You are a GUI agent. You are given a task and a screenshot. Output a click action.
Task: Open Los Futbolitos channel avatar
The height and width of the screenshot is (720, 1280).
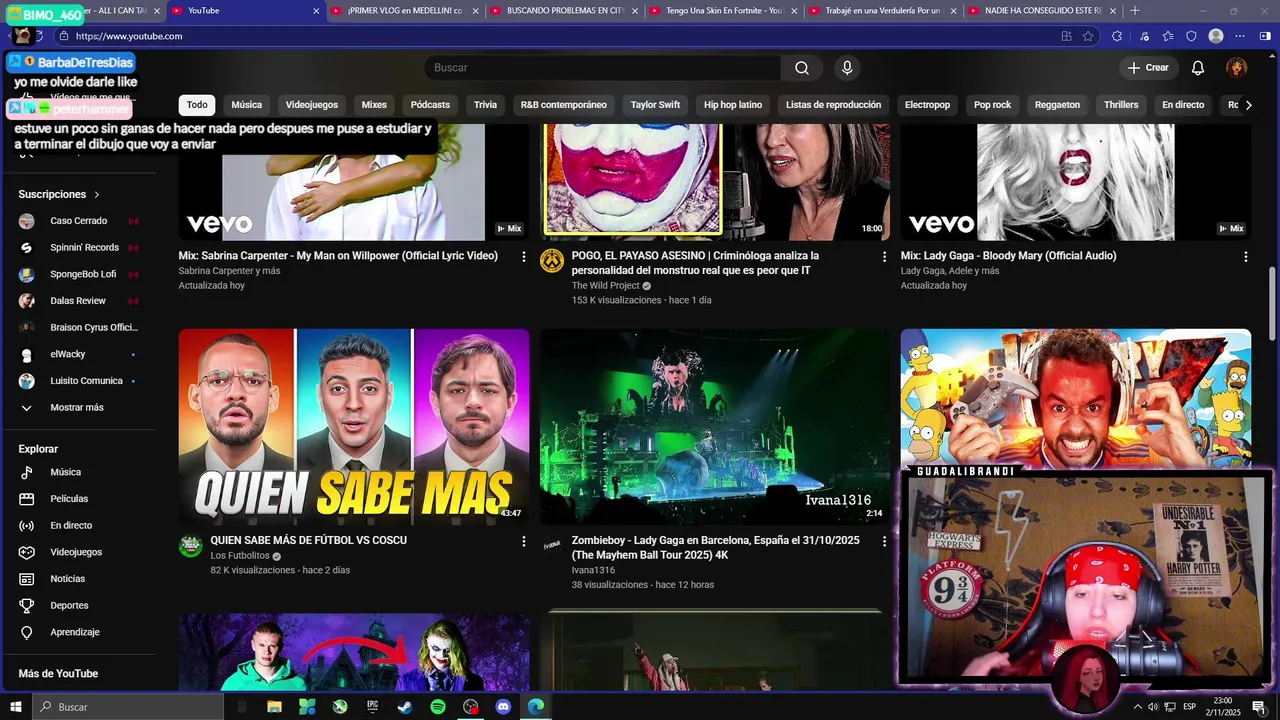(x=191, y=546)
